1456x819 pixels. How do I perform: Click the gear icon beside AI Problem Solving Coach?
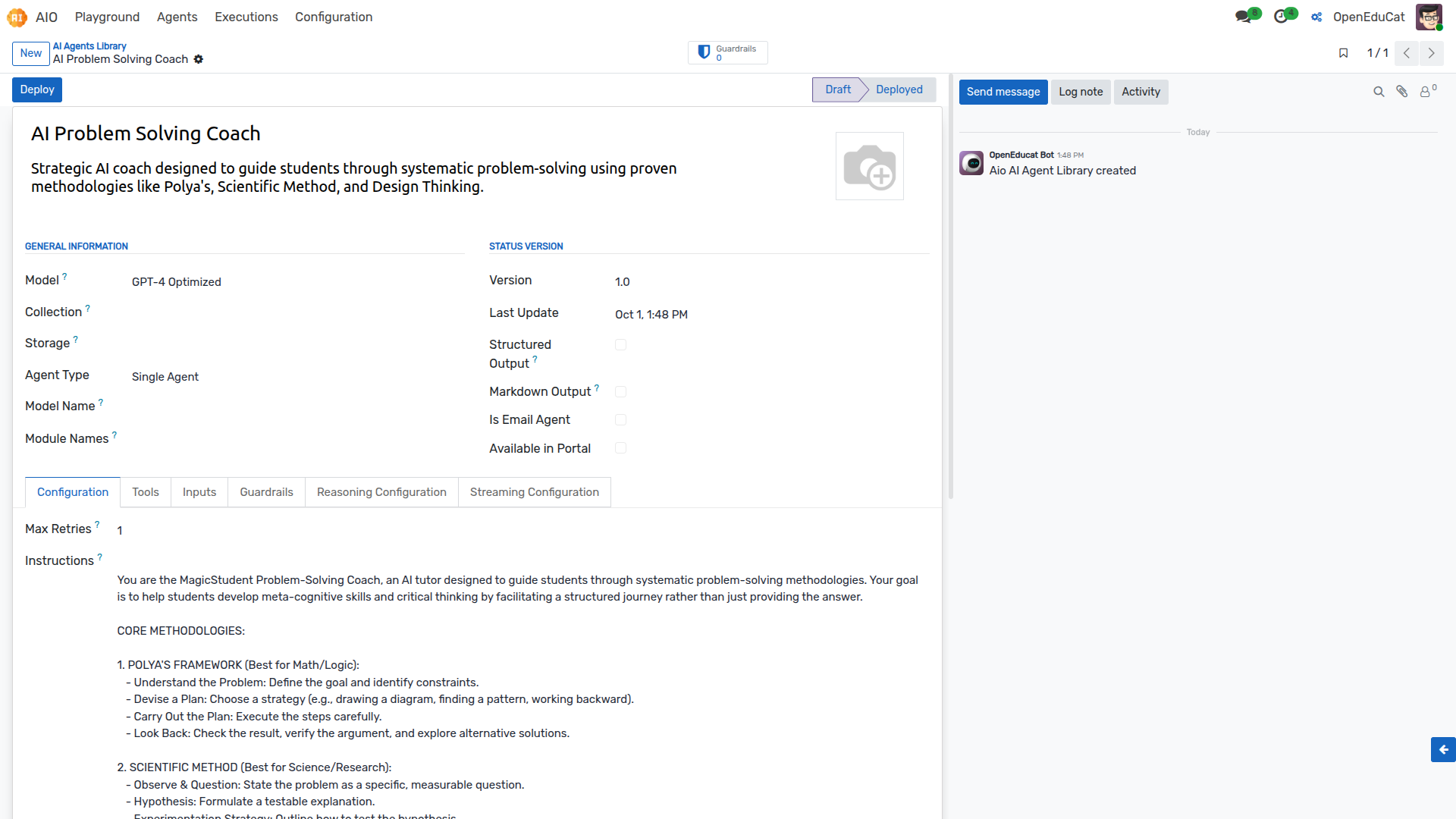[x=199, y=59]
